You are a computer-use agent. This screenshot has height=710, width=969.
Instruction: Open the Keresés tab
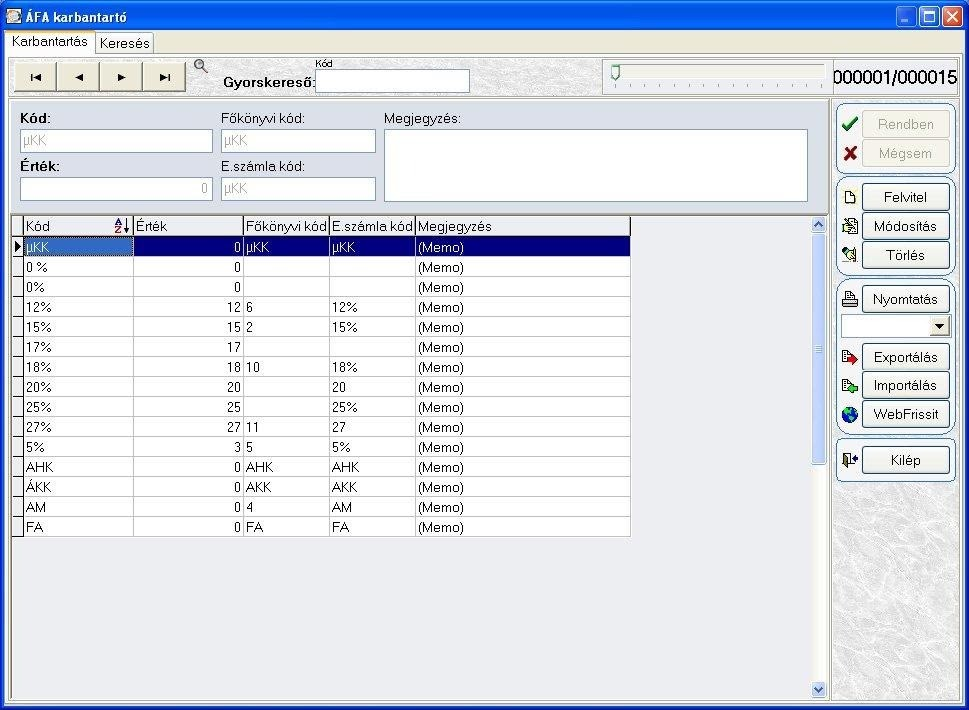[x=124, y=43]
